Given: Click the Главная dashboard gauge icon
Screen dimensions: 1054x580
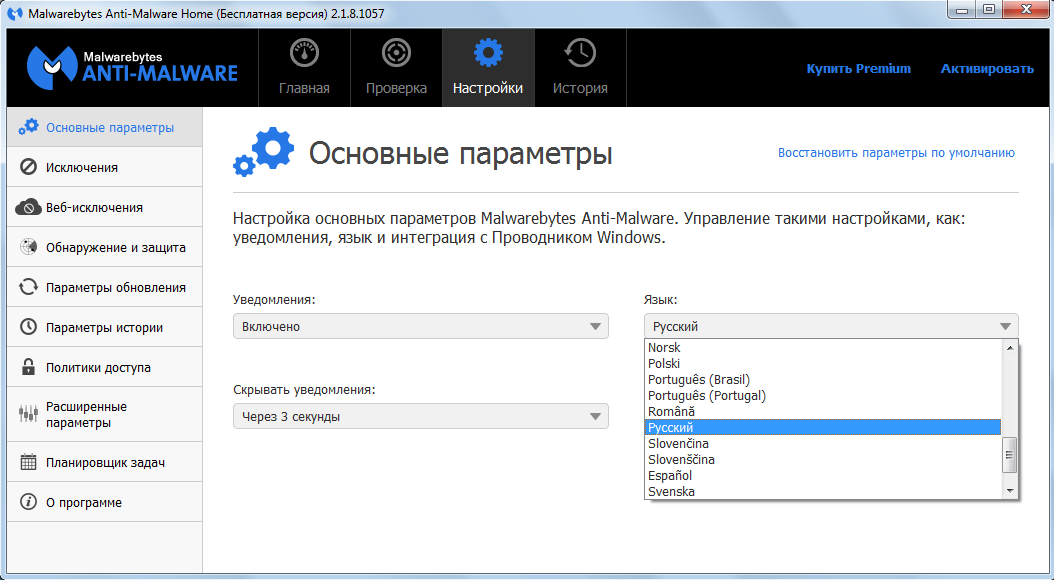Looking at the screenshot, I should tap(305, 54).
